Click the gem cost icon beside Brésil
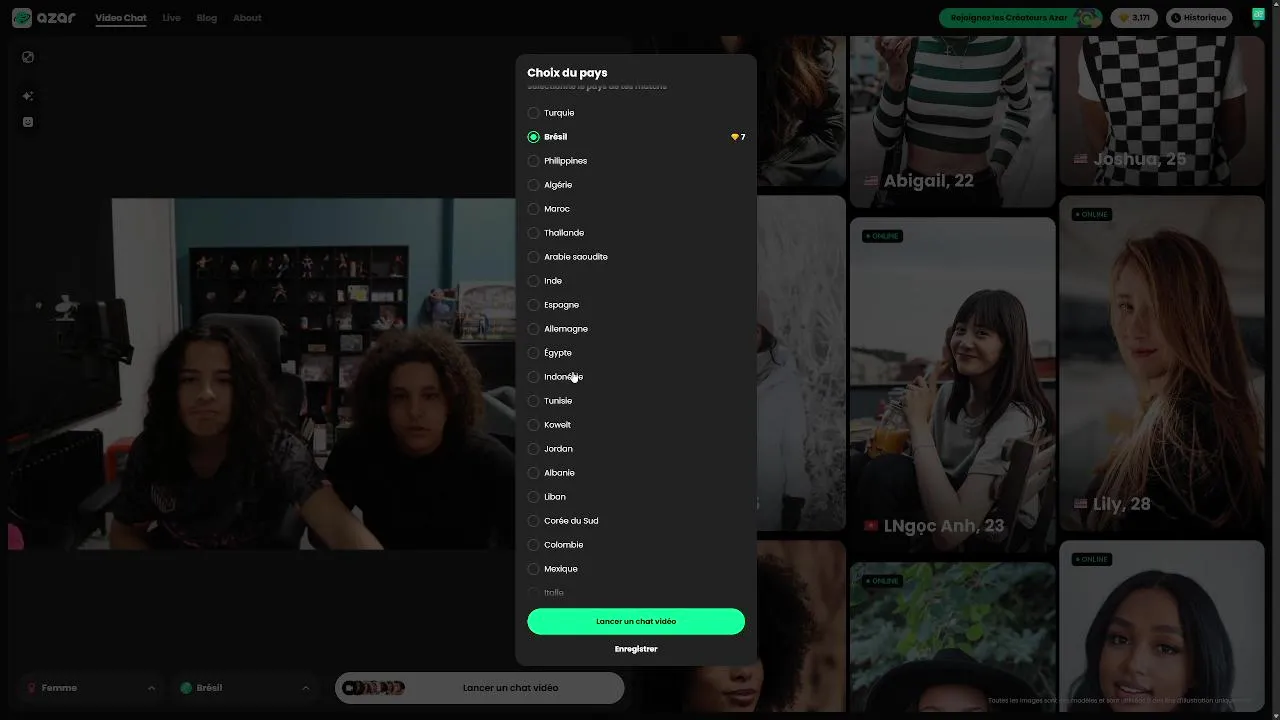The height and width of the screenshot is (720, 1280). pos(735,137)
